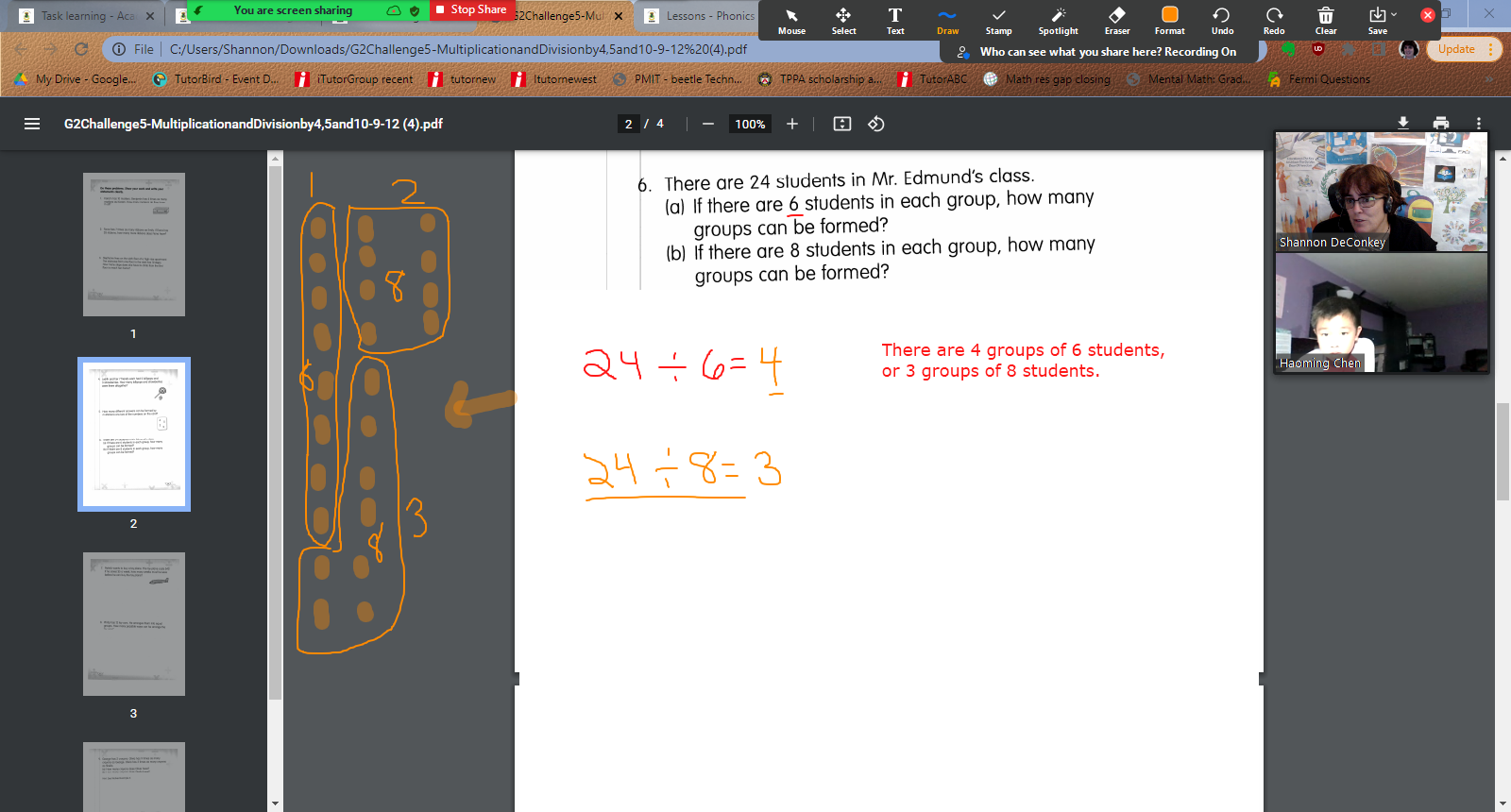Show more bookmarks chevron
Viewport: 1511px width, 812px height.
tap(1489, 79)
